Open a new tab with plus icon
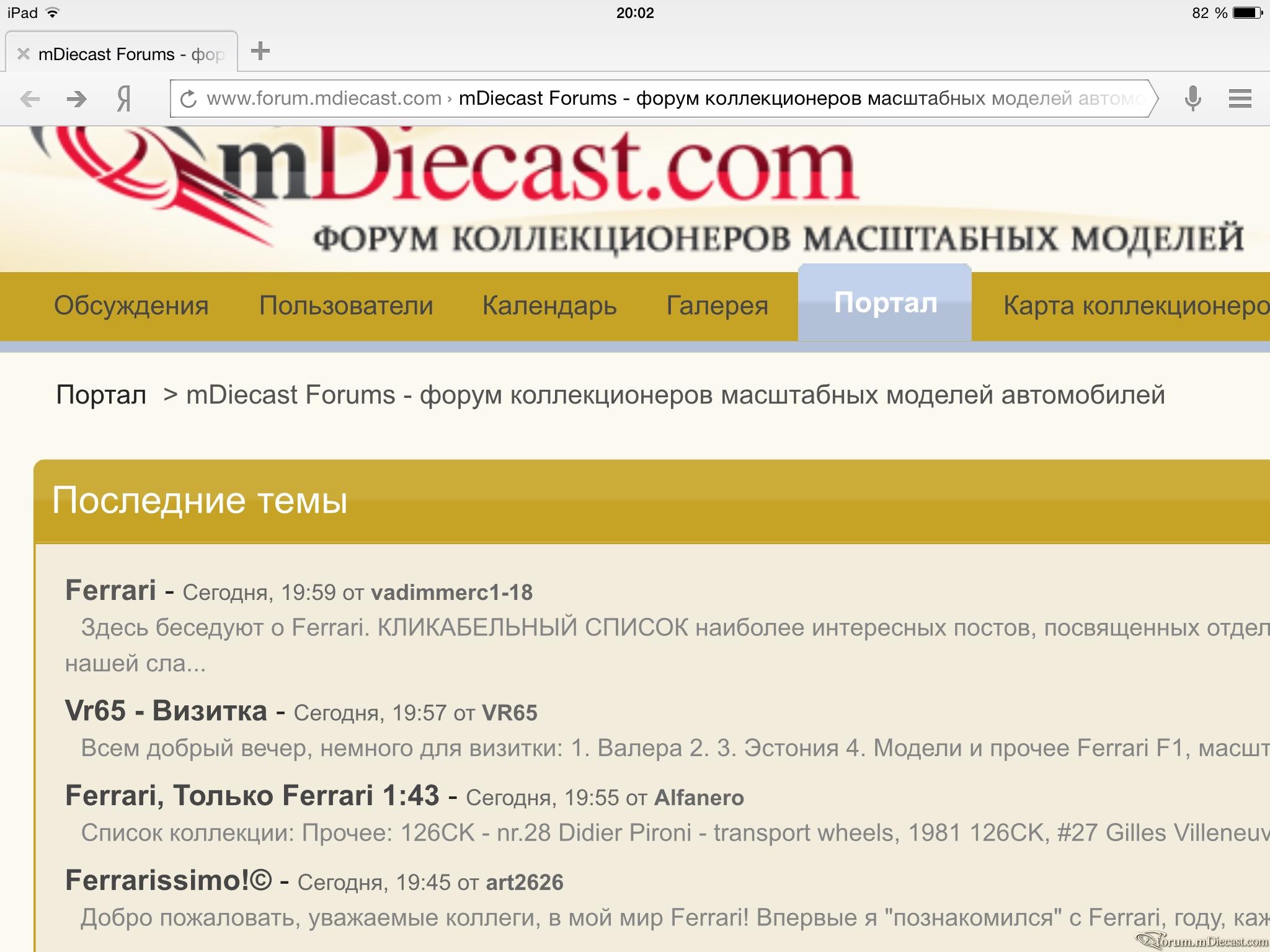The width and height of the screenshot is (1270, 952). pyautogui.click(x=260, y=51)
